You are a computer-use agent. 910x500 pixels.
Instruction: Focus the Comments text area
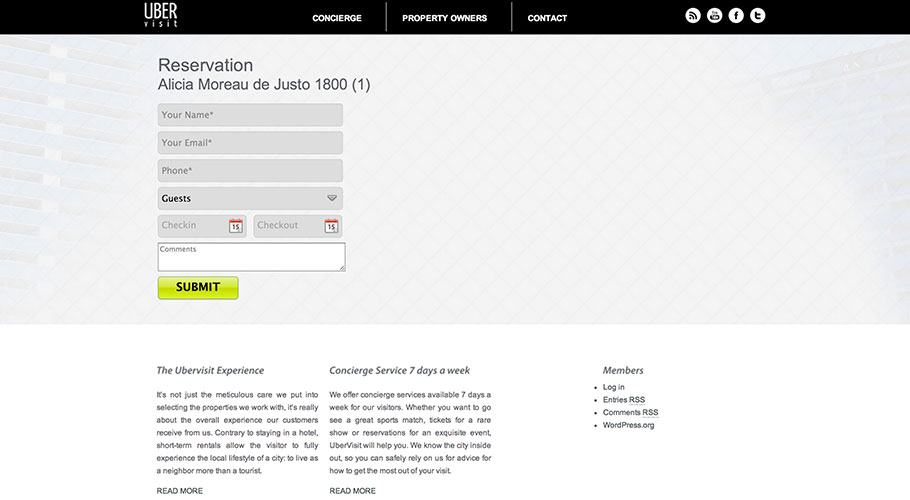pos(251,257)
